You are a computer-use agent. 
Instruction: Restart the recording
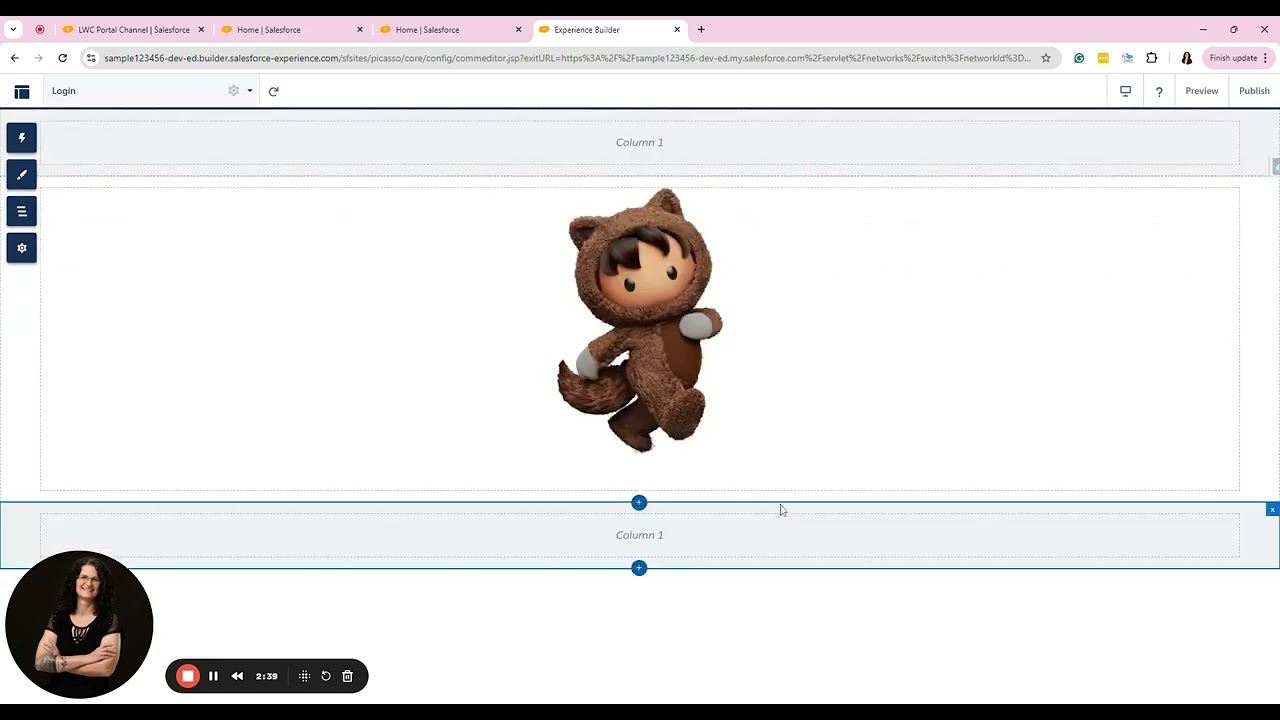tap(326, 676)
